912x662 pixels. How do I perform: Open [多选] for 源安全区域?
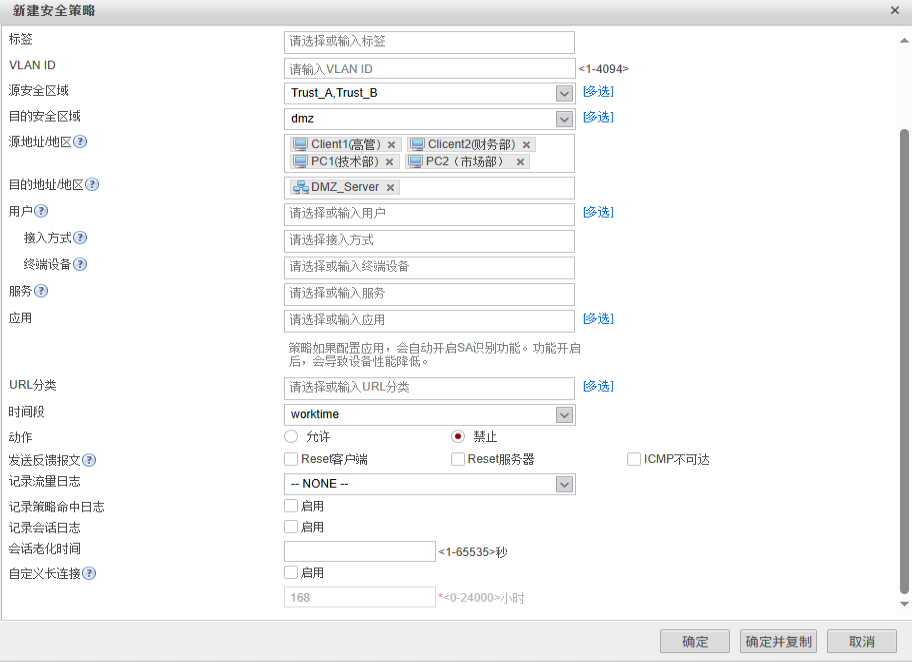pyautogui.click(x=598, y=91)
